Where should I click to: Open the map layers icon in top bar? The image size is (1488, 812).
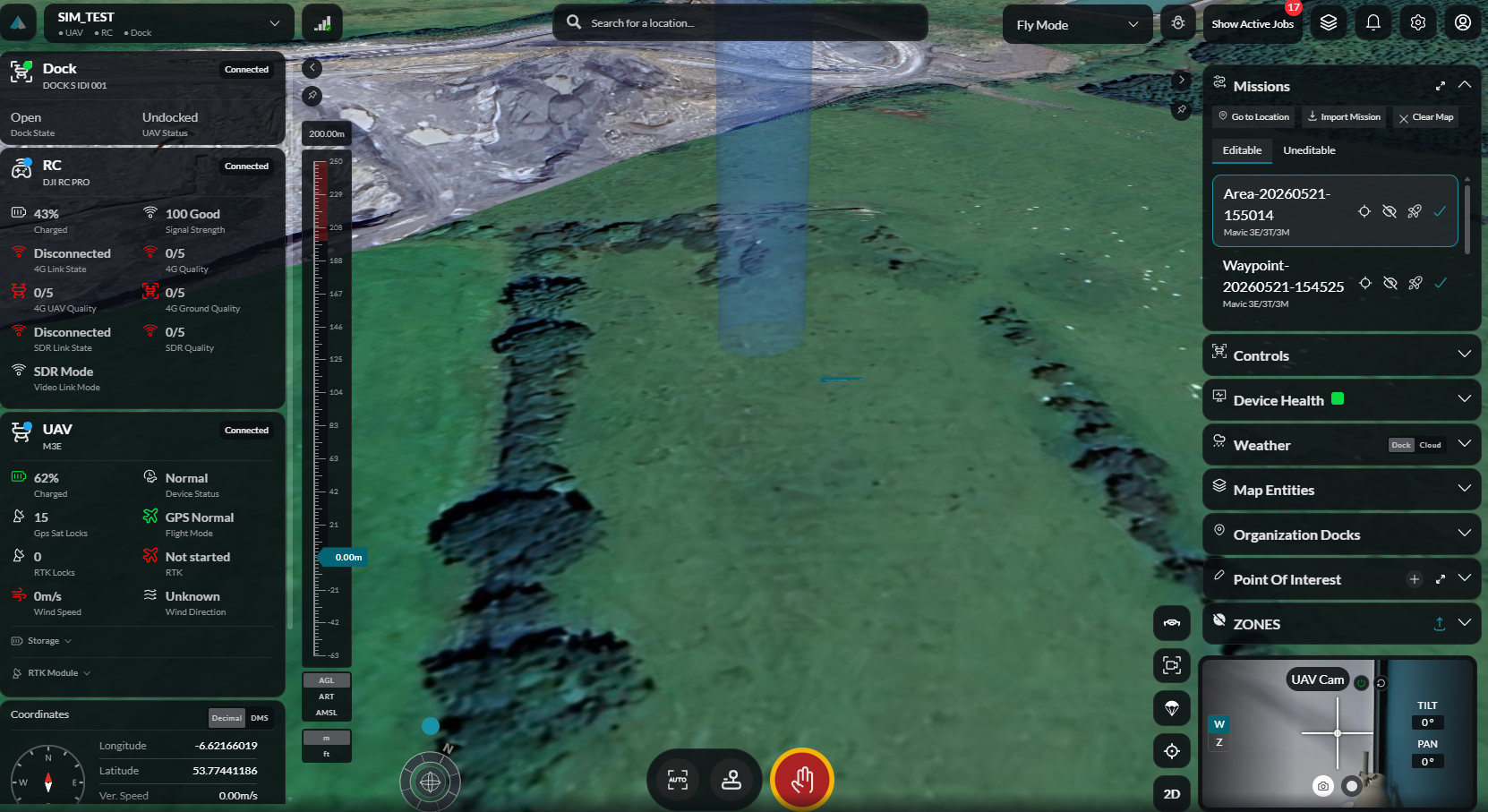[x=1329, y=23]
